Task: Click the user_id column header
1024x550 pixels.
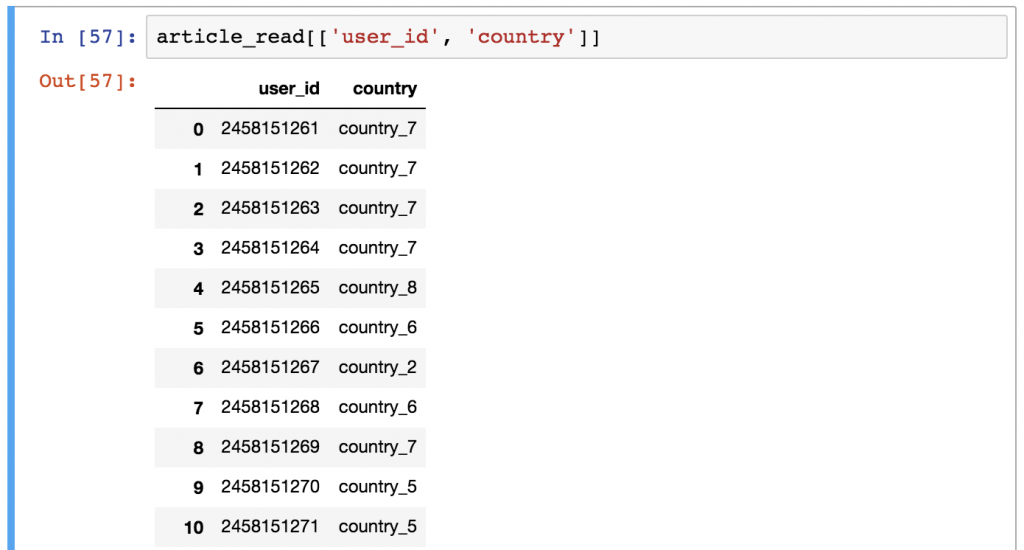Action: pos(289,89)
